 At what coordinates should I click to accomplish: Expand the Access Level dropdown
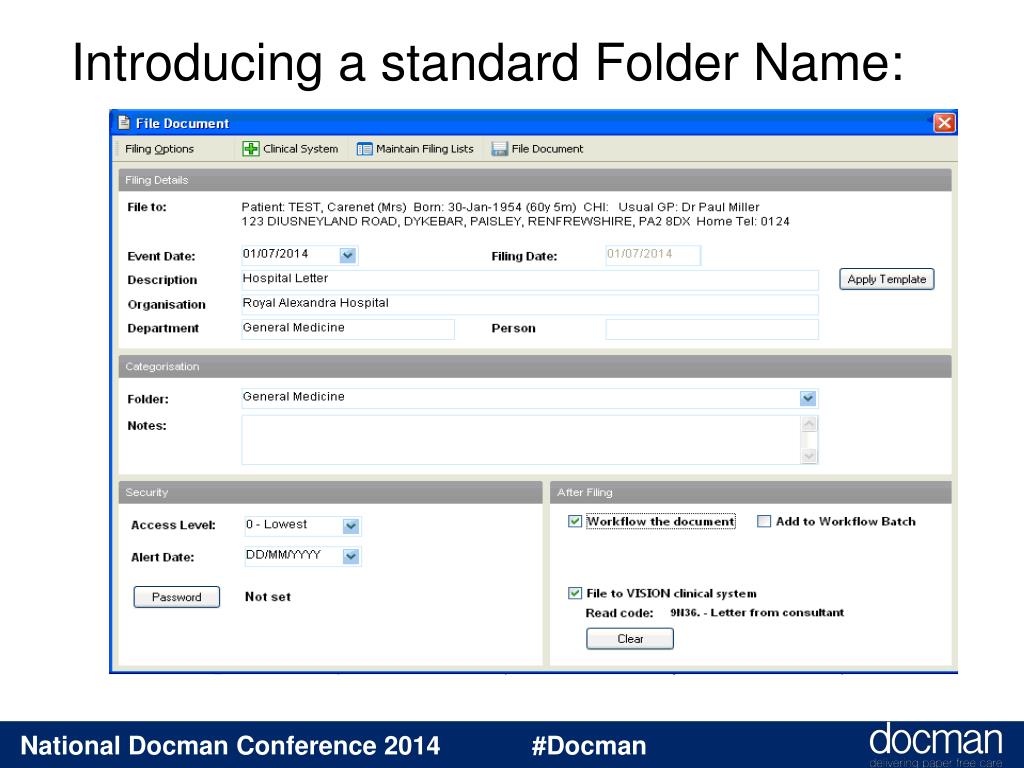(x=350, y=525)
